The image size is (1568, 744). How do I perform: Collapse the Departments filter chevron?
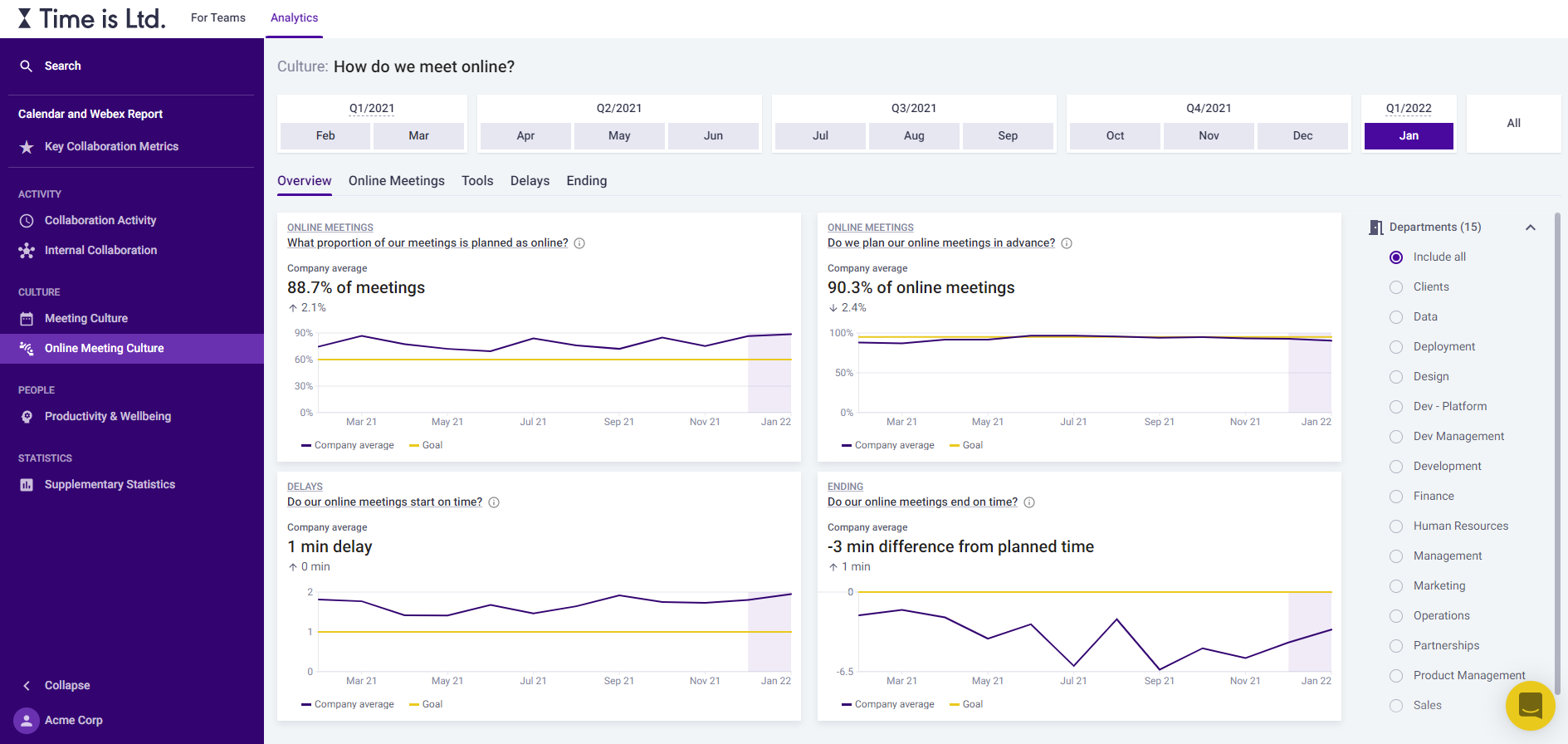1530,228
